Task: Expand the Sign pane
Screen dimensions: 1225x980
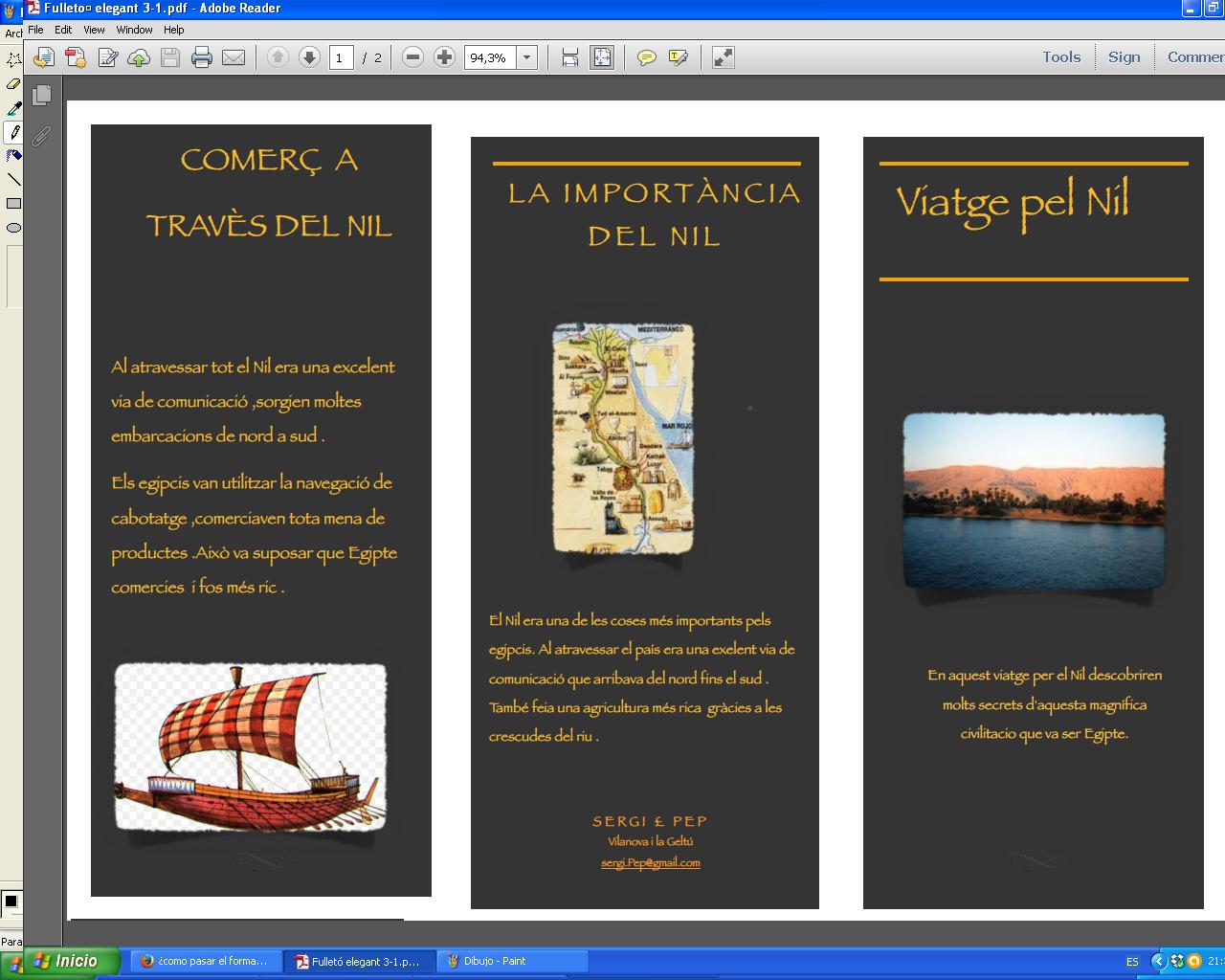Action: [1124, 57]
